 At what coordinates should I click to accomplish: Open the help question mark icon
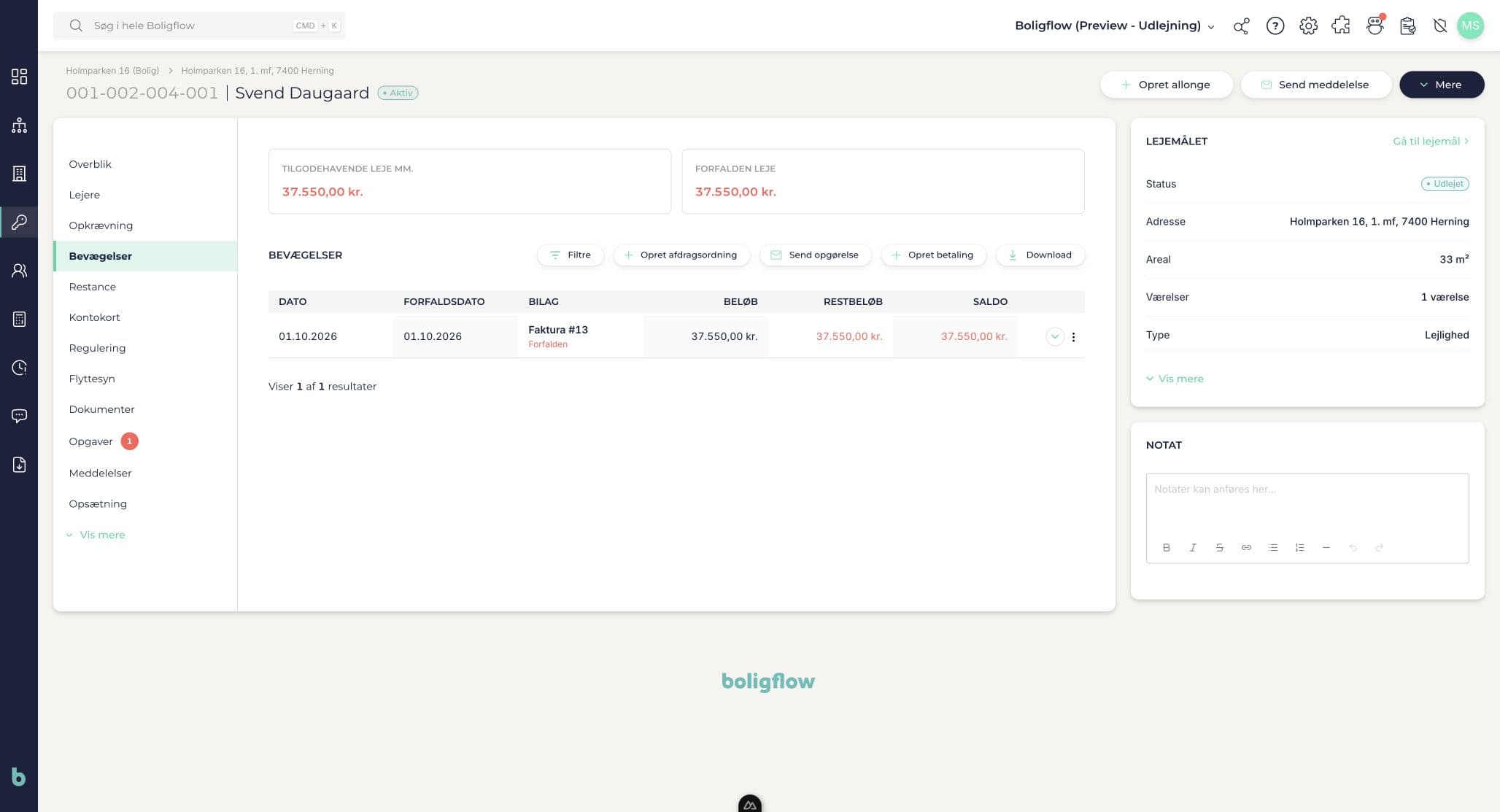click(1275, 26)
